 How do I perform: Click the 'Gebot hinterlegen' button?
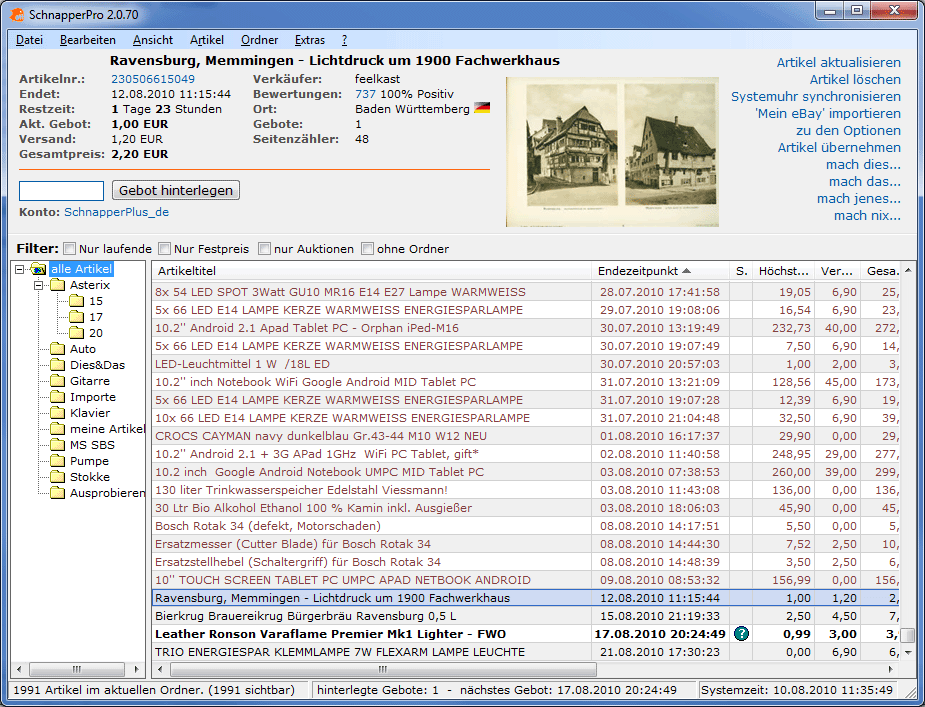(x=176, y=190)
